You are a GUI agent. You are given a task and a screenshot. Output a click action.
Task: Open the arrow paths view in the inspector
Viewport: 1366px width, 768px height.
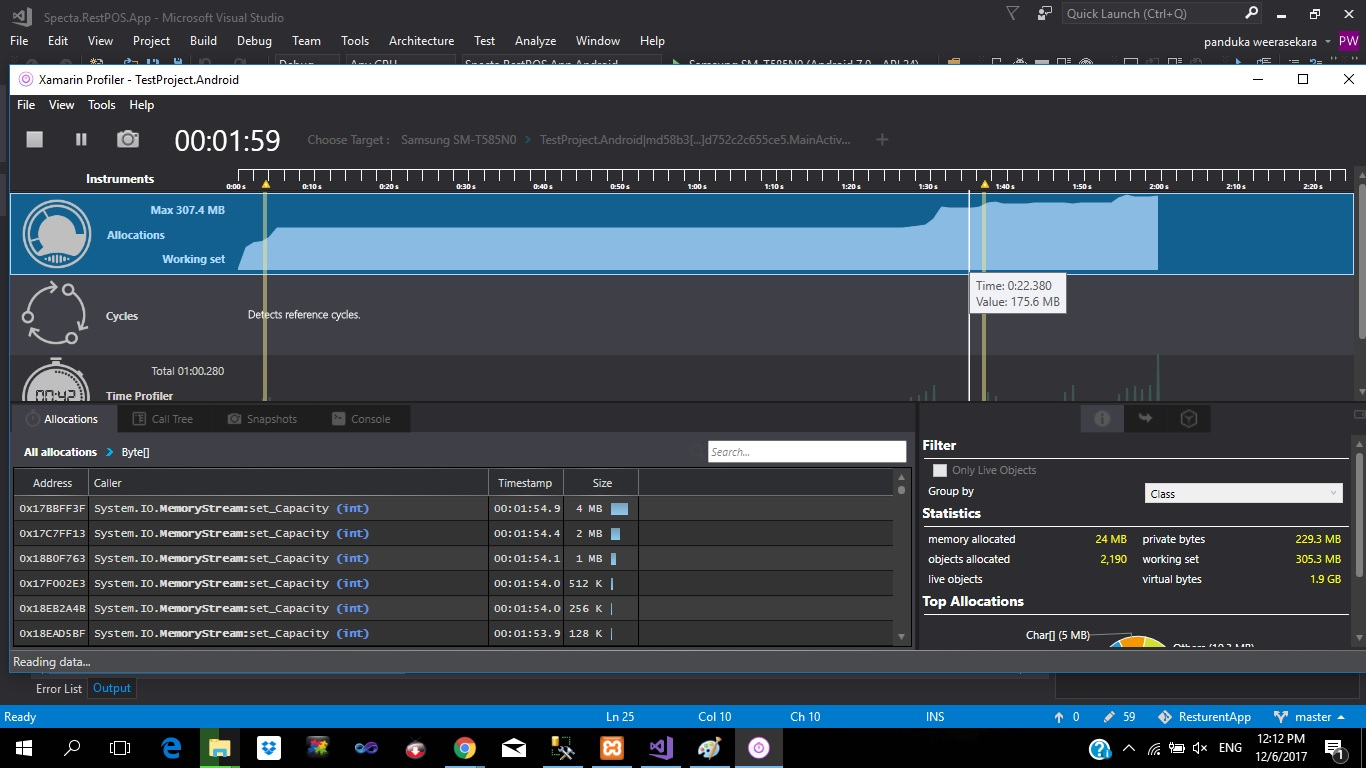[1146, 419]
